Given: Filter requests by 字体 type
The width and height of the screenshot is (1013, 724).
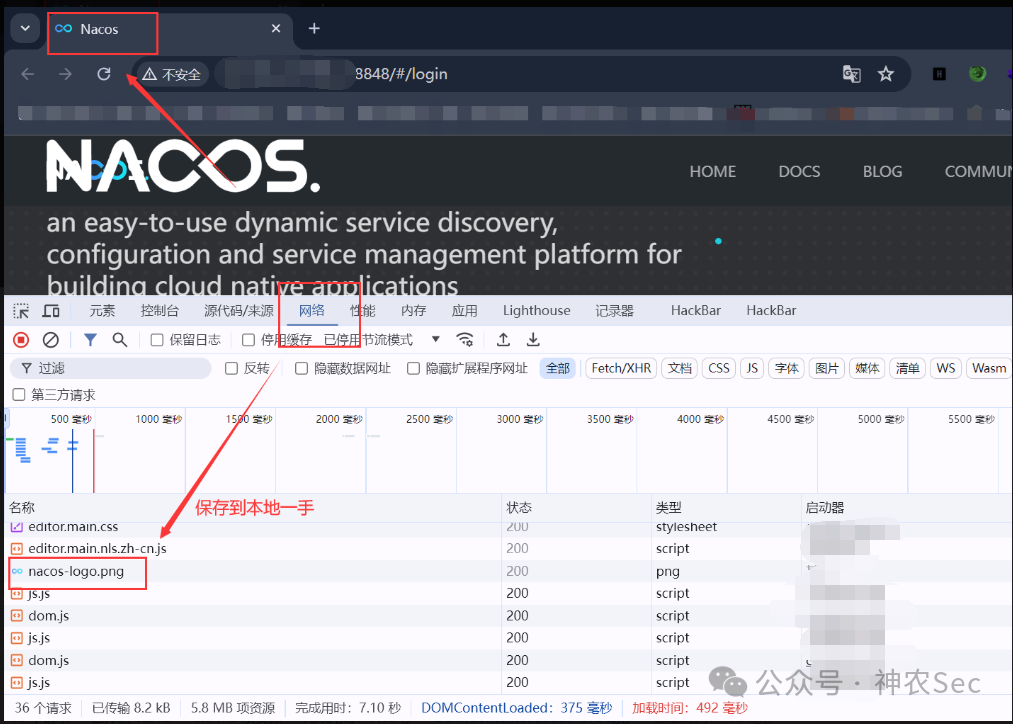Looking at the screenshot, I should [x=786, y=368].
